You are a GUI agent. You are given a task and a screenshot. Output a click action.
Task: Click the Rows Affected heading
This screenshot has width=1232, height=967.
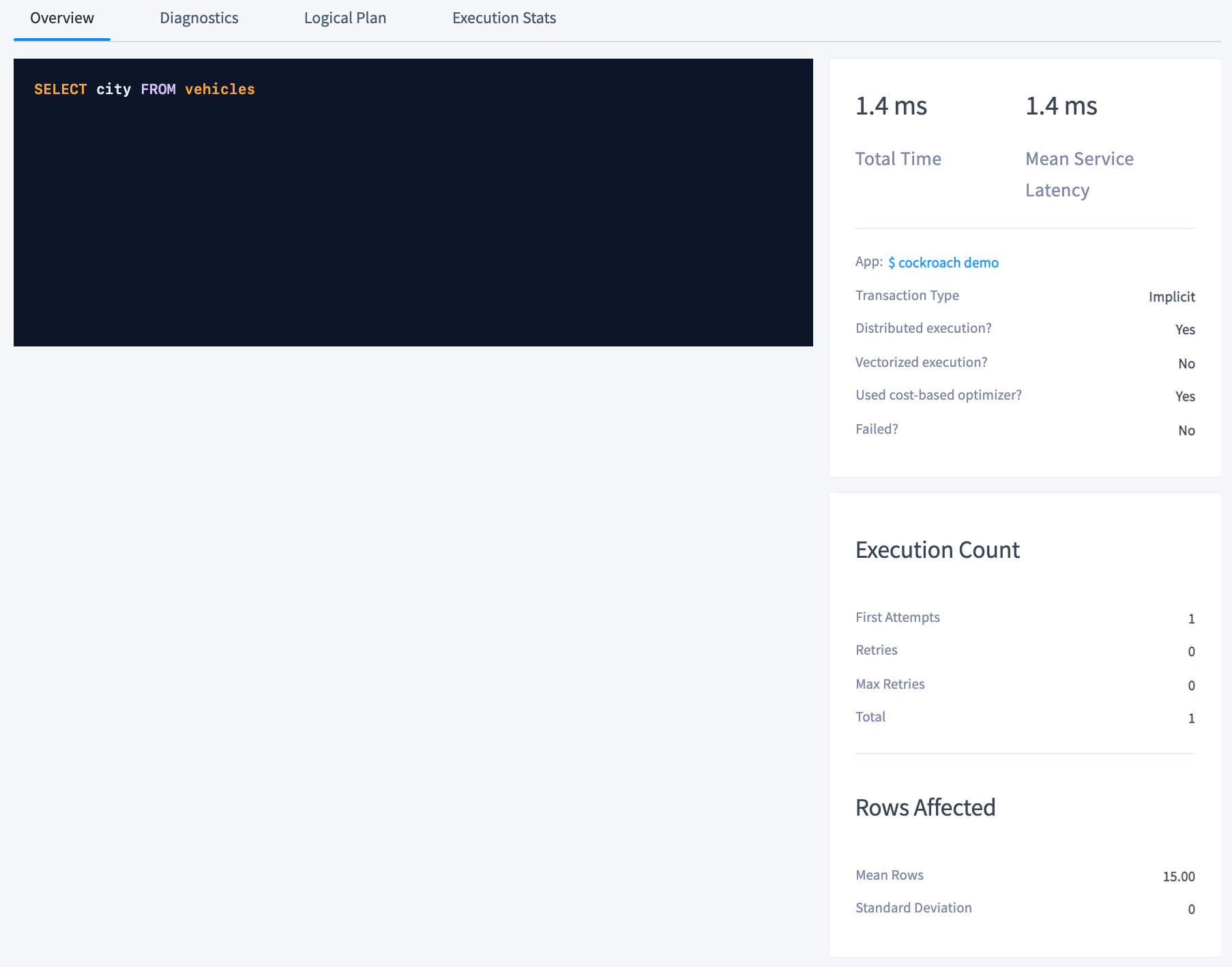[x=925, y=807]
